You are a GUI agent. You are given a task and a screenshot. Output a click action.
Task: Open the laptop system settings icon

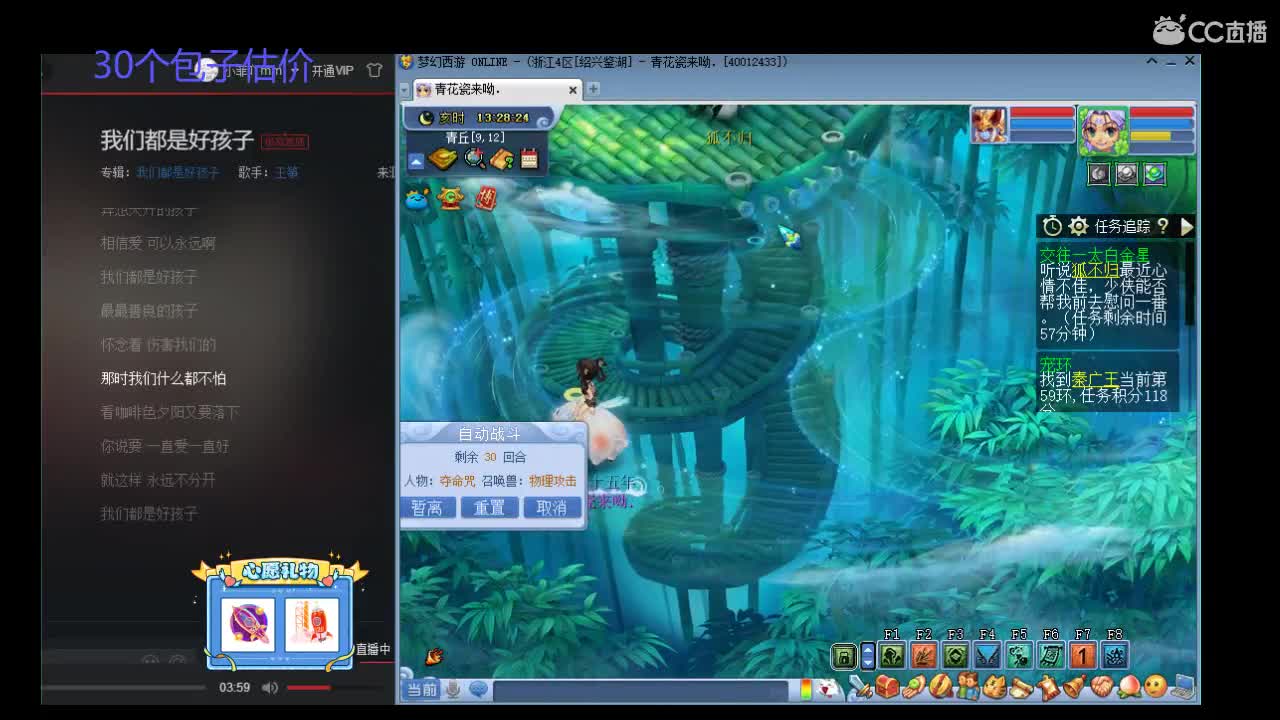click(1183, 688)
